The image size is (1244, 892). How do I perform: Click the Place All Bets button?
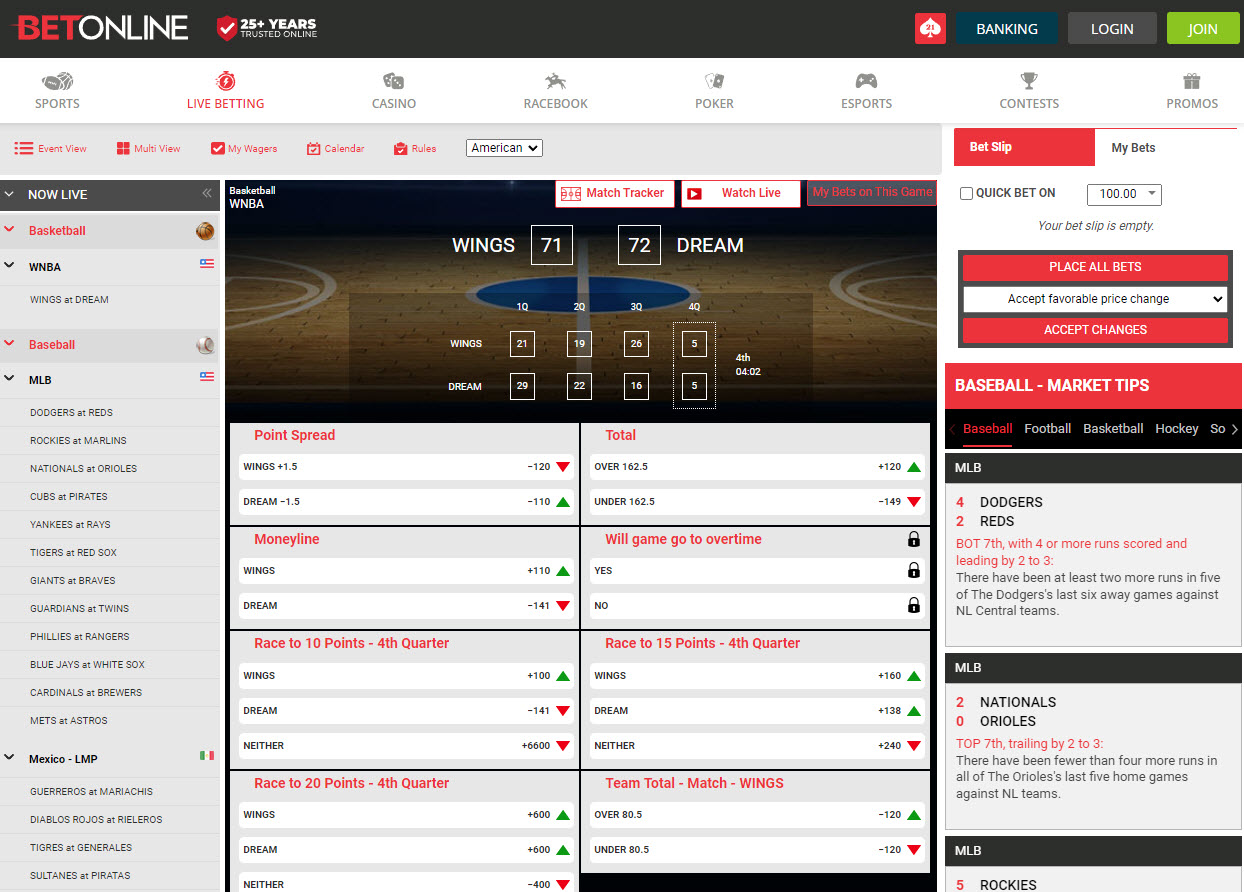click(1095, 267)
